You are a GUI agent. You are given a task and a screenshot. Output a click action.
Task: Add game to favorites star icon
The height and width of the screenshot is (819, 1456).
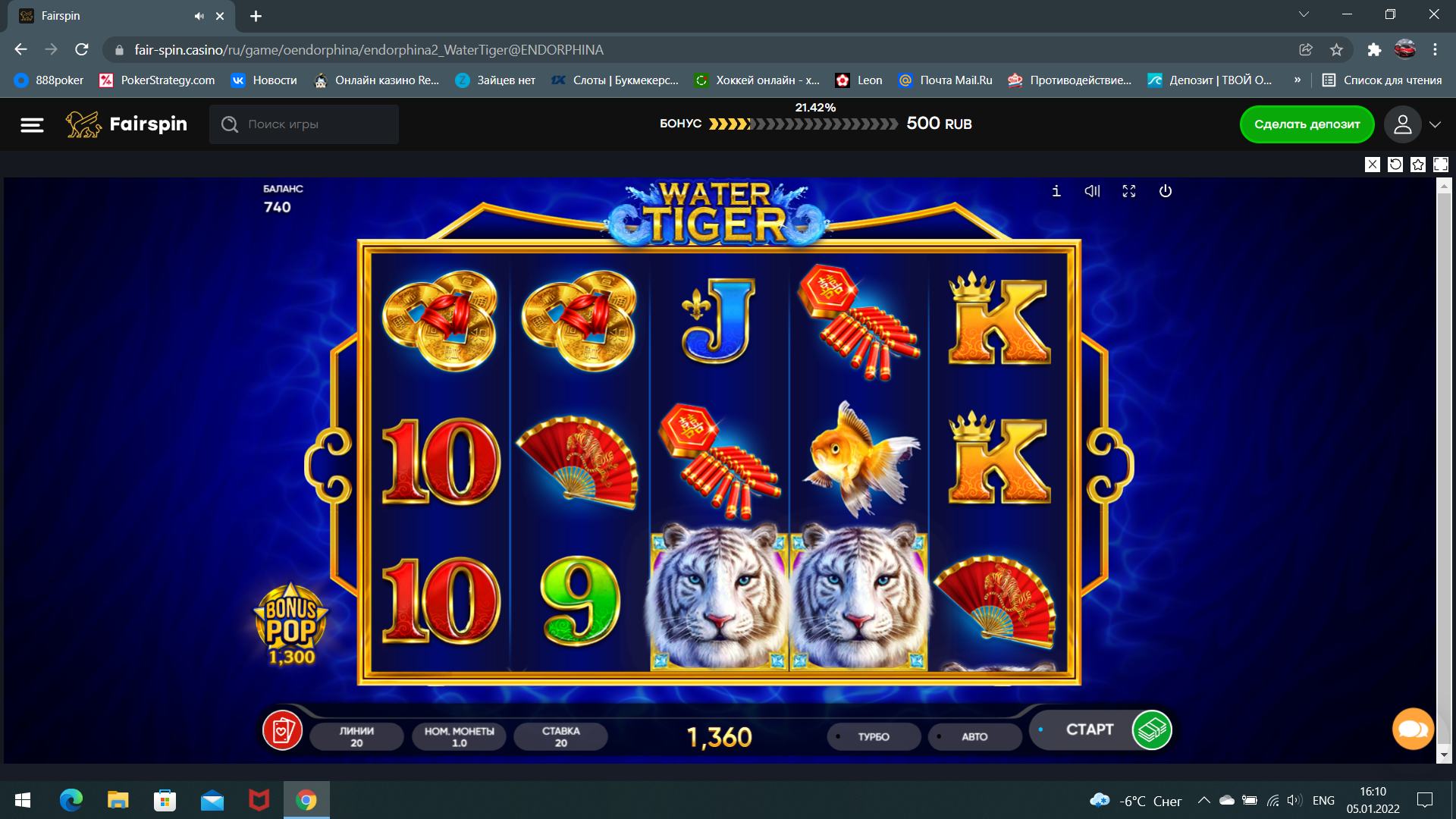1418,165
